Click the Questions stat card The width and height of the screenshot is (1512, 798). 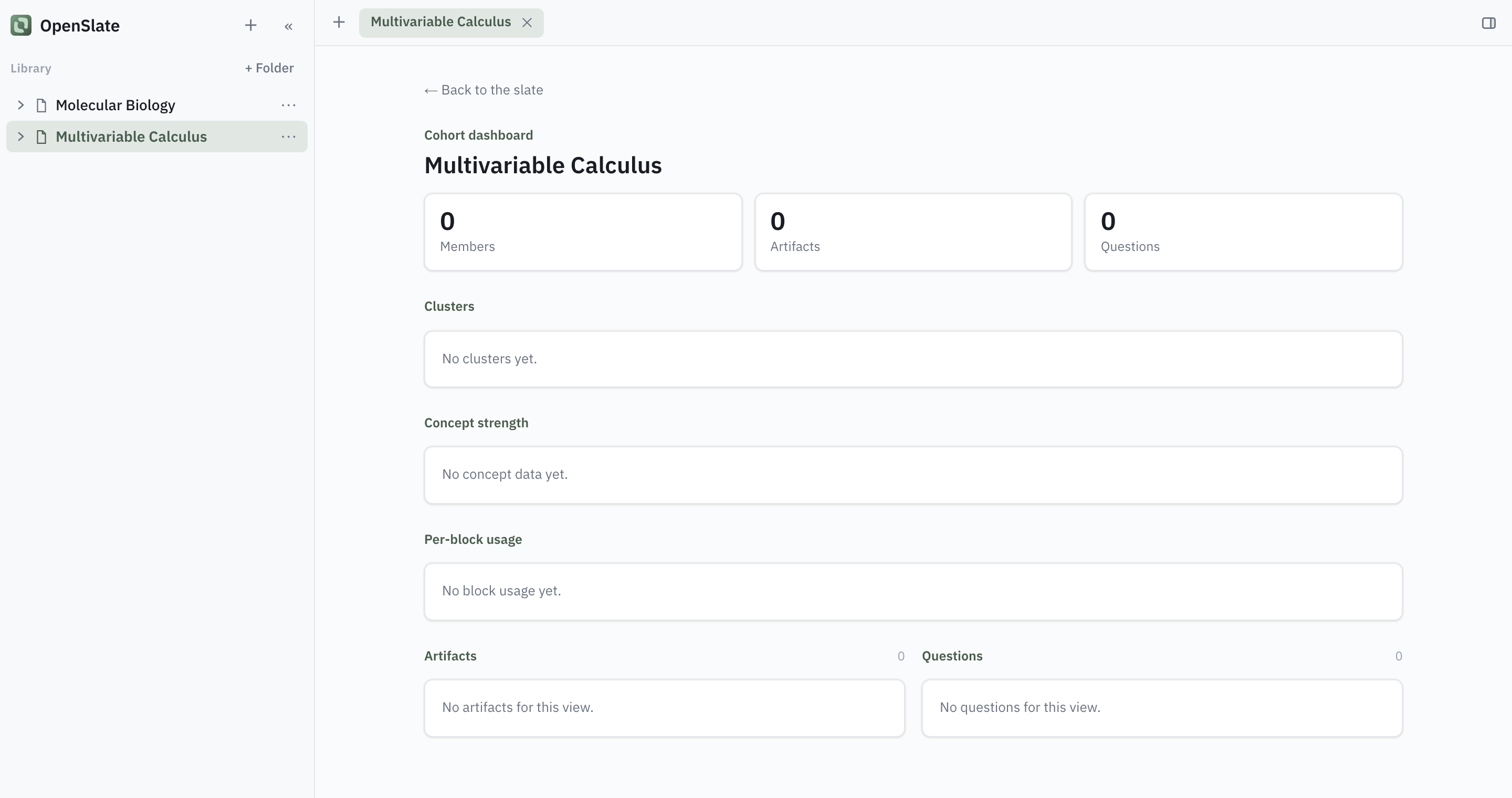click(1244, 233)
